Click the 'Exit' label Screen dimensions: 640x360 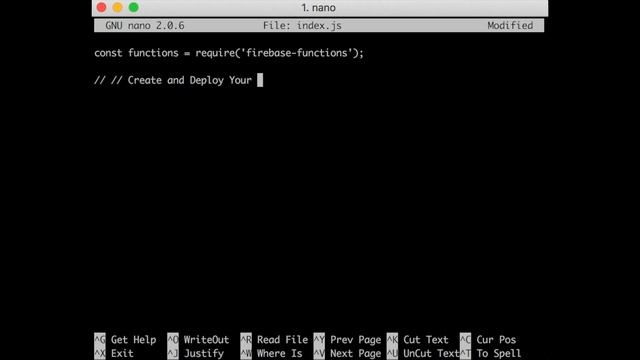[x=122, y=353]
